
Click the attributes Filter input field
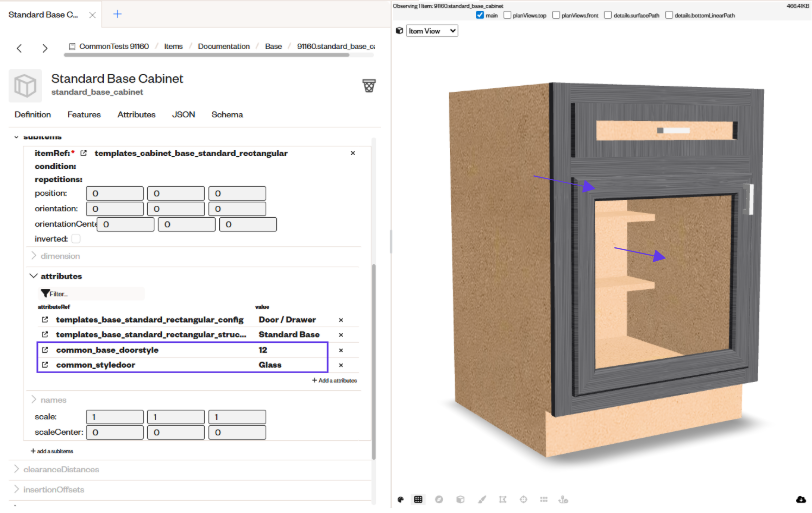[x=92, y=294]
